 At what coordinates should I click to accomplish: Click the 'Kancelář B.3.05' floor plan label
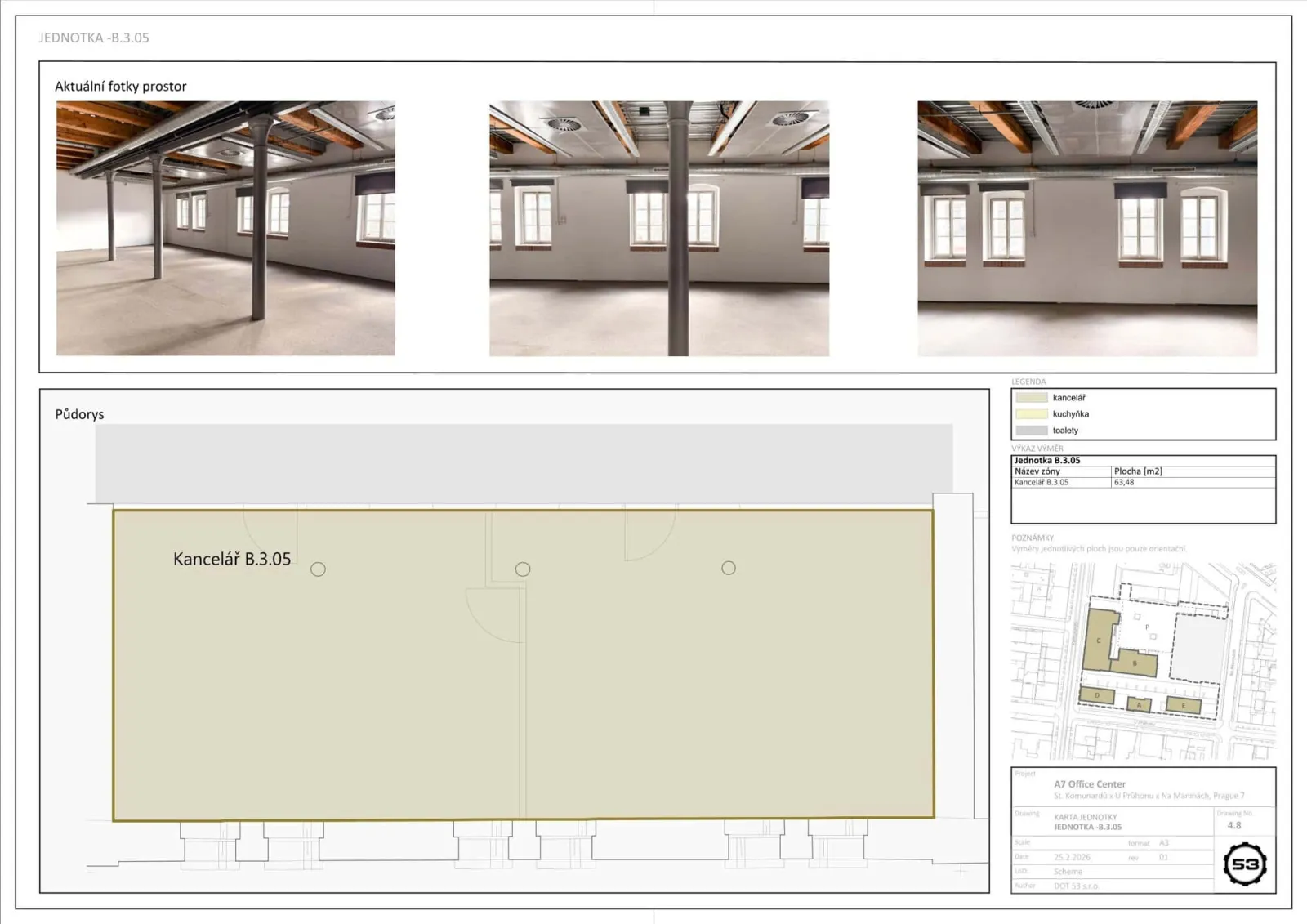pyautogui.click(x=232, y=559)
